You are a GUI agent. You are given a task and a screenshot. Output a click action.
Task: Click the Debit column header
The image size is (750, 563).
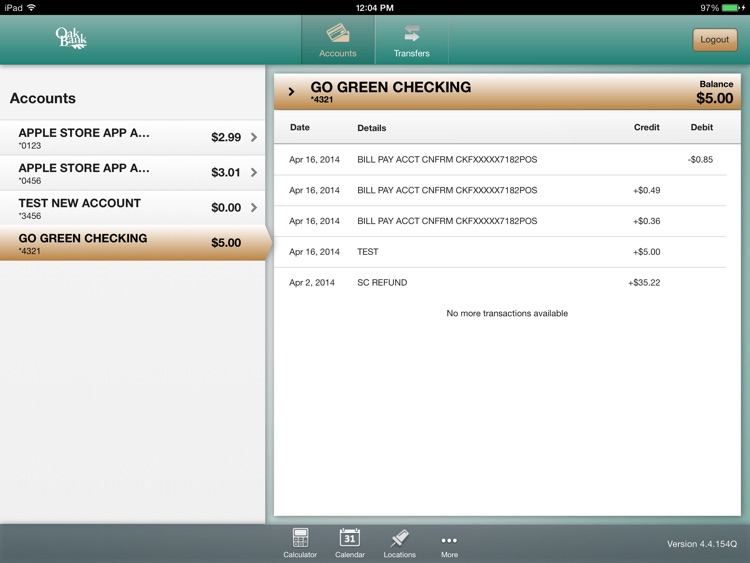pos(702,127)
